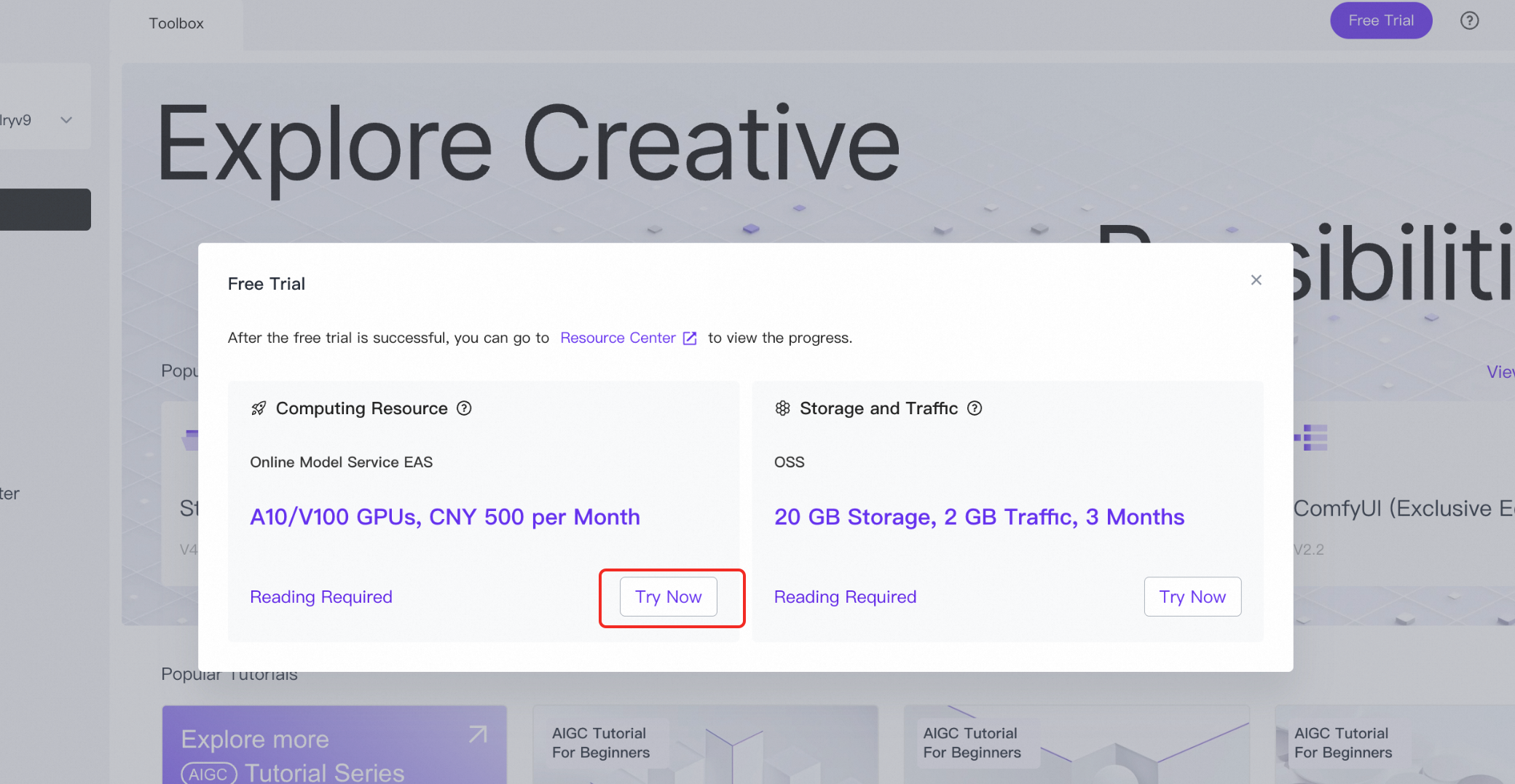Open the Resource Center link
The height and width of the screenshot is (784, 1515).
coord(618,338)
